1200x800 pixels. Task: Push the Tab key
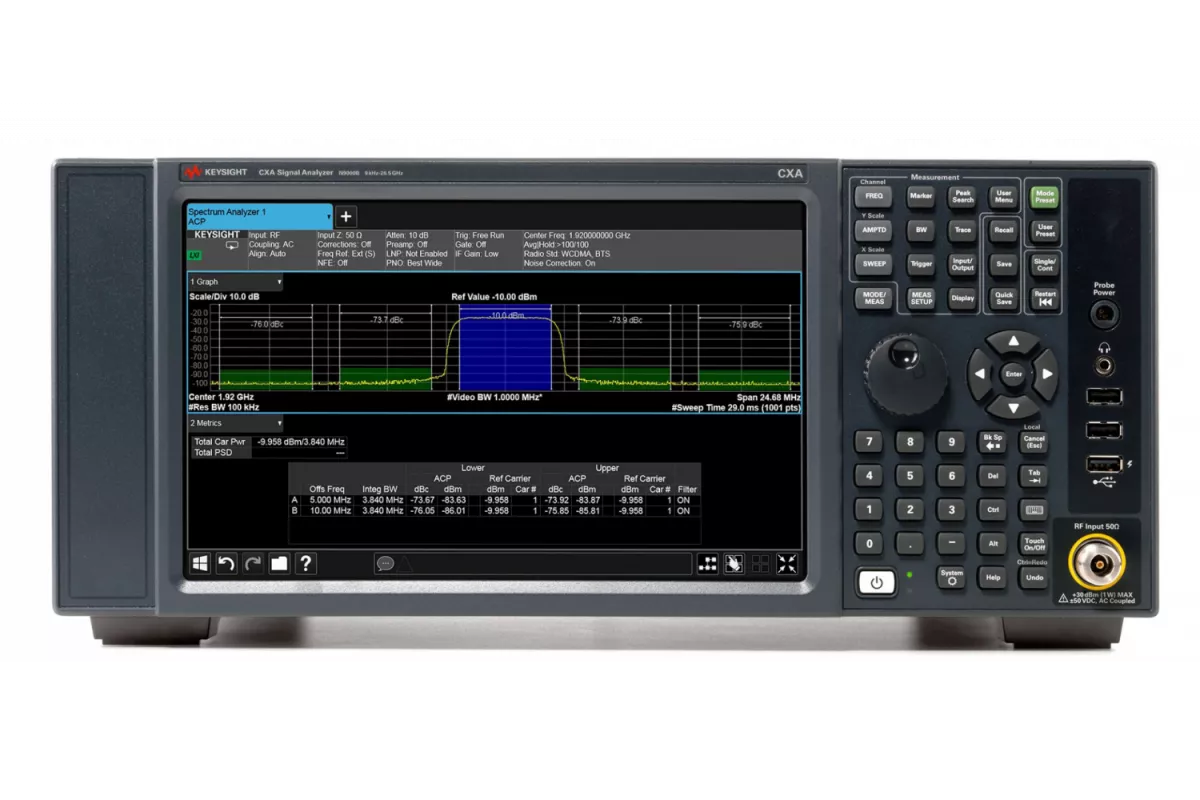pyautogui.click(x=1035, y=476)
